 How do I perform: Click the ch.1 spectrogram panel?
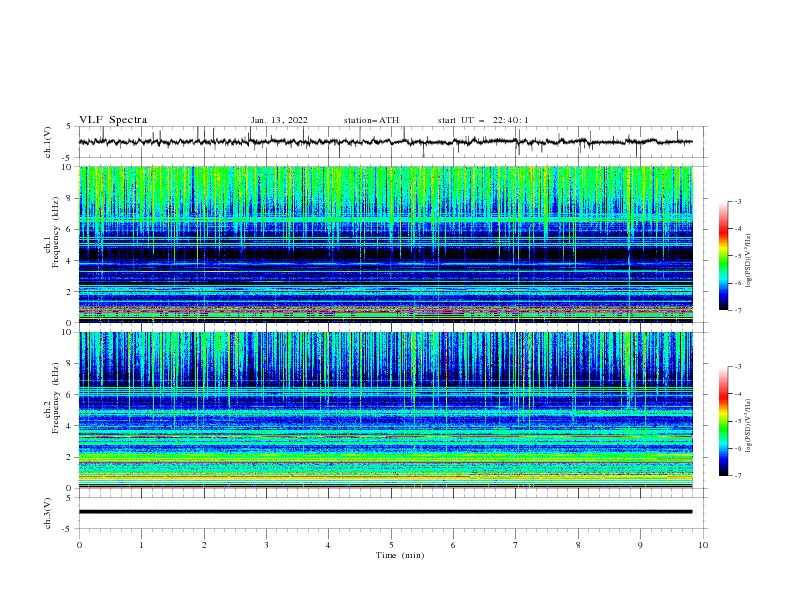point(386,244)
